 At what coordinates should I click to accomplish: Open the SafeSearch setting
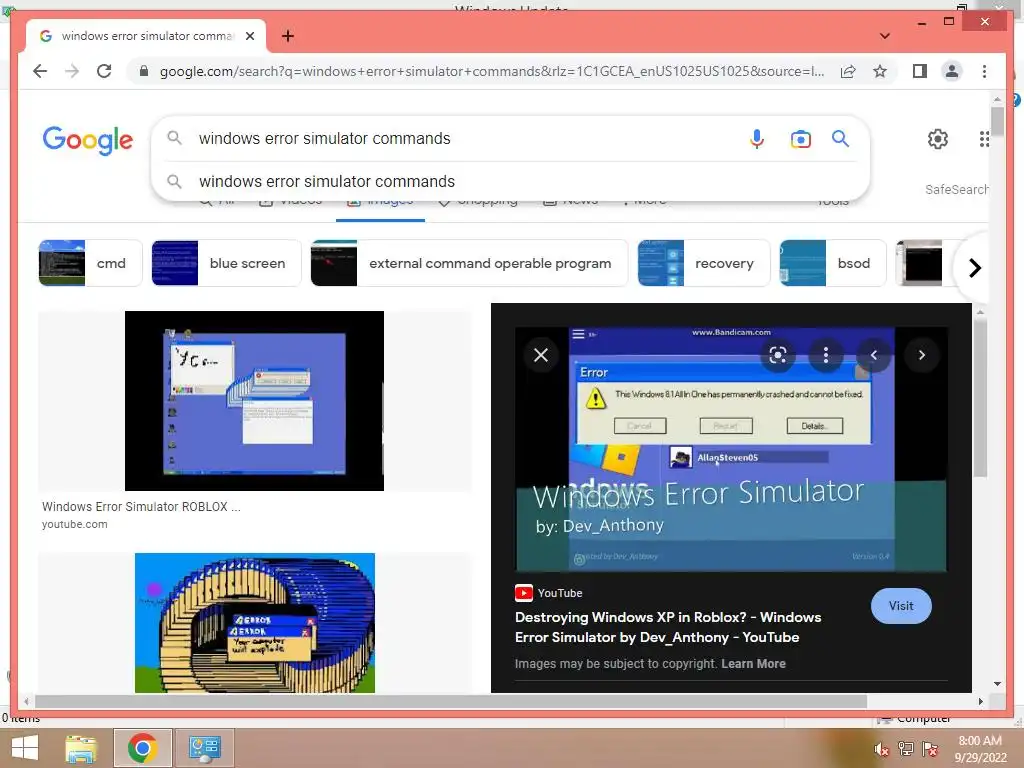click(956, 189)
